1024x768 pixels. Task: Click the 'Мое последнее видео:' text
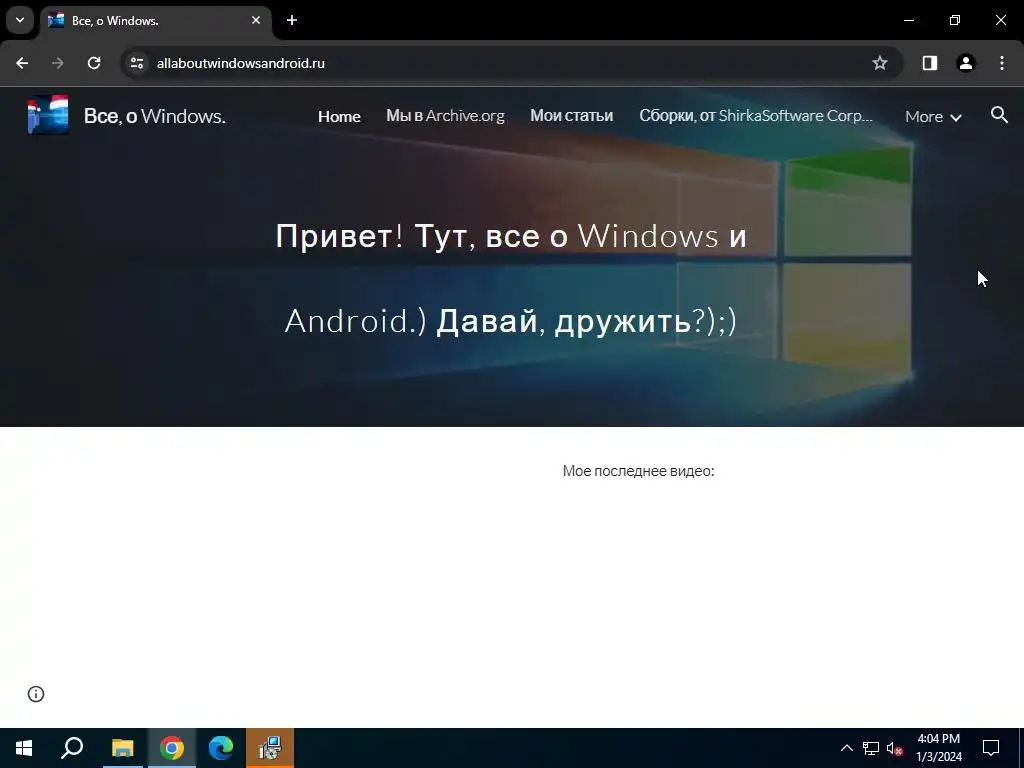639,471
